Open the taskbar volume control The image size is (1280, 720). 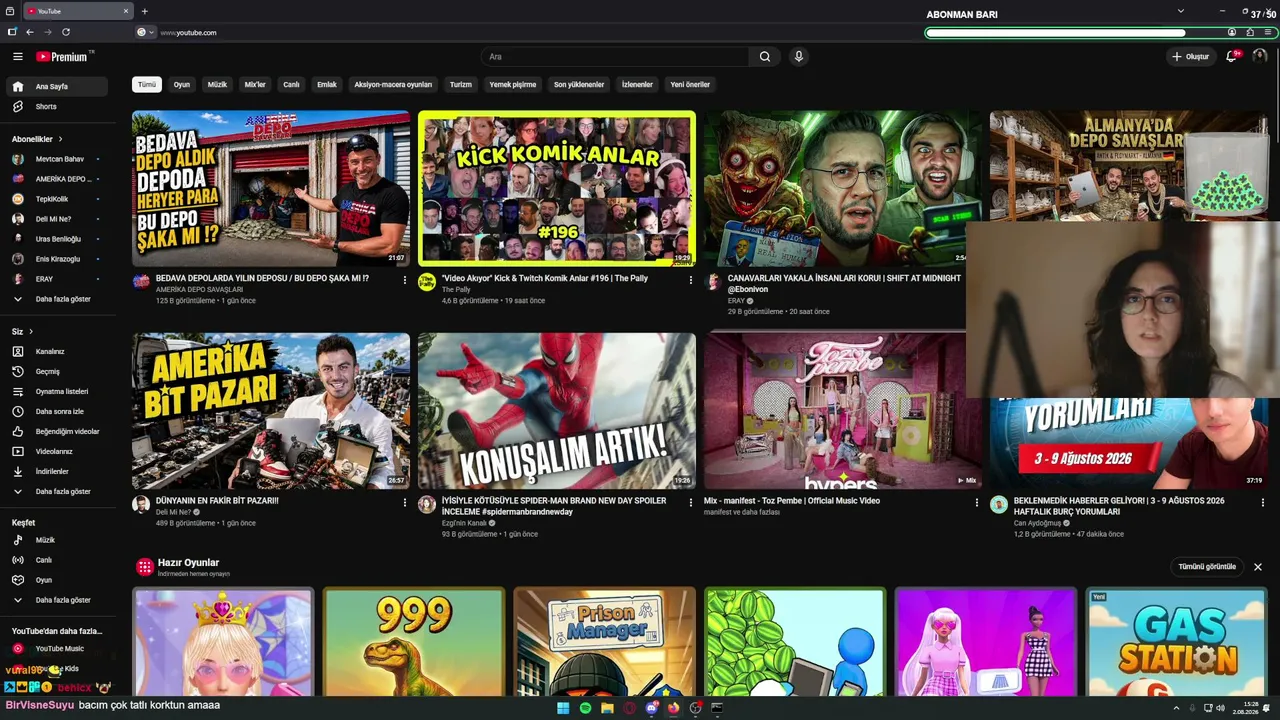tap(1221, 708)
